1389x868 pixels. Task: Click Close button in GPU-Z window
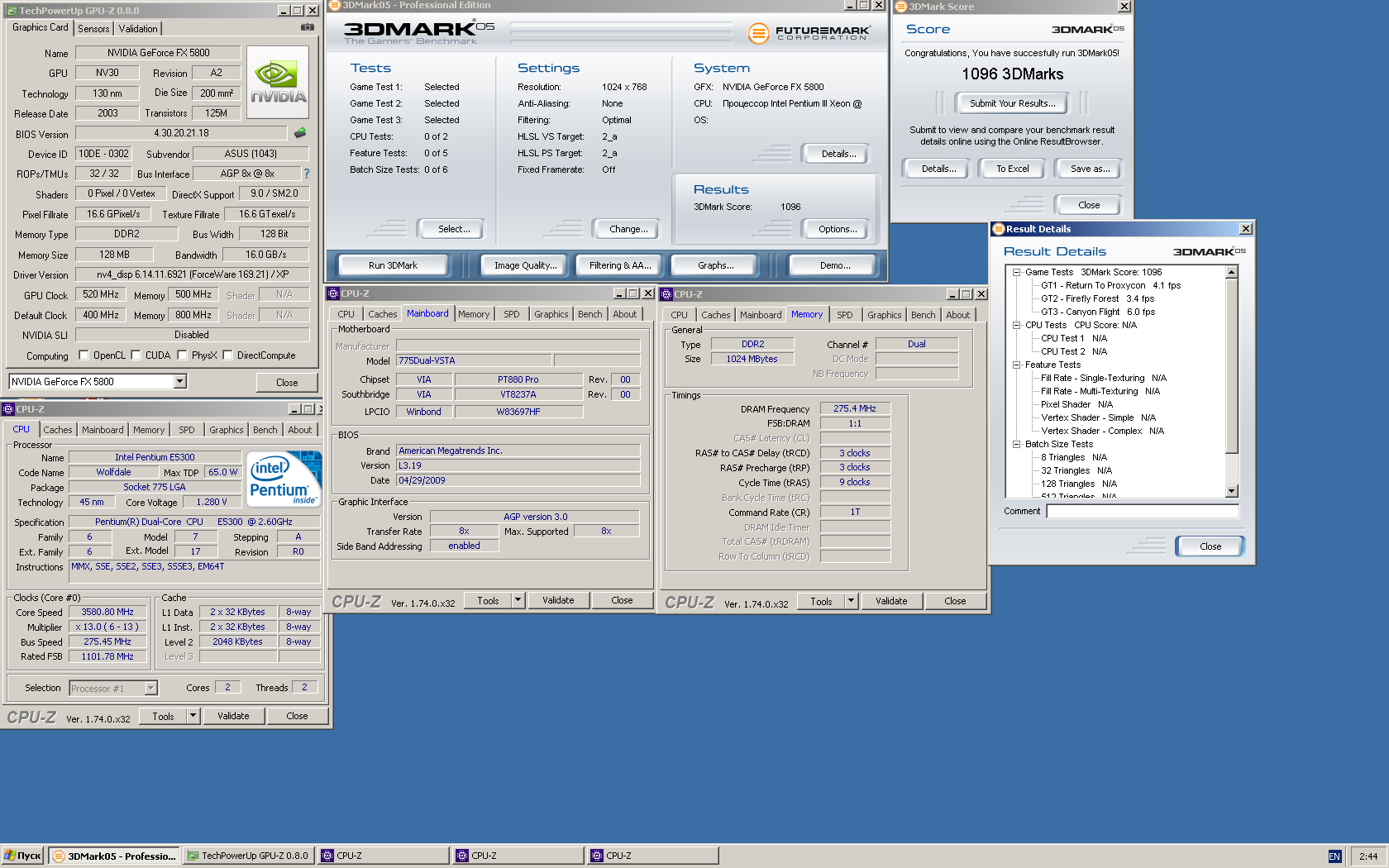coord(287,383)
